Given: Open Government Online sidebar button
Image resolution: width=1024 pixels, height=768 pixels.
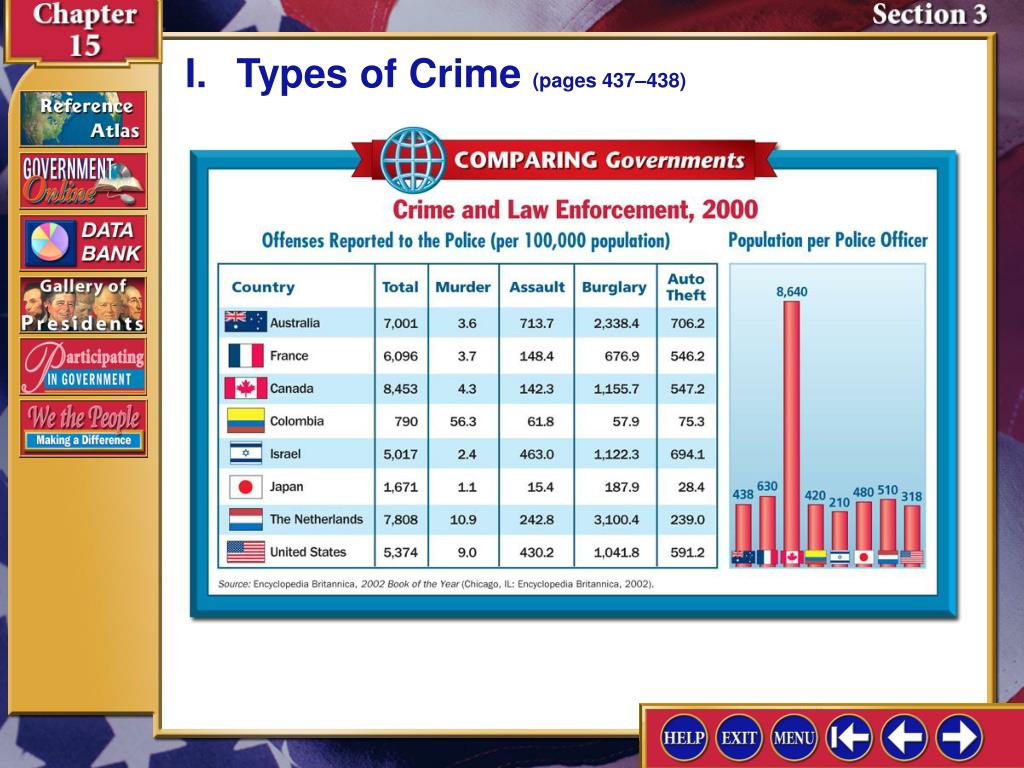Looking at the screenshot, I should tap(83, 181).
